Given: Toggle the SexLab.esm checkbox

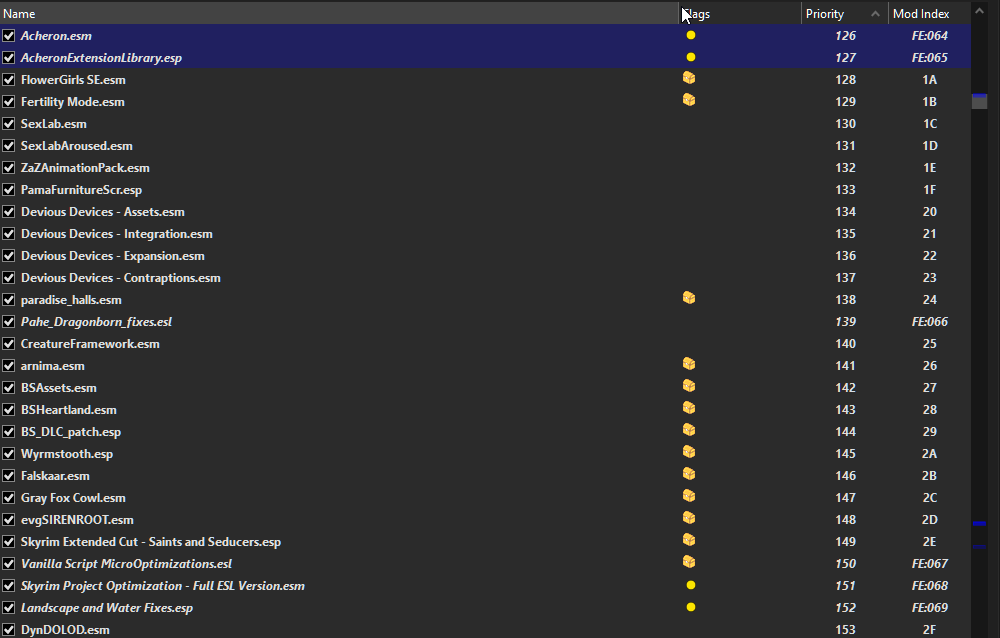Looking at the screenshot, I should [8, 124].
